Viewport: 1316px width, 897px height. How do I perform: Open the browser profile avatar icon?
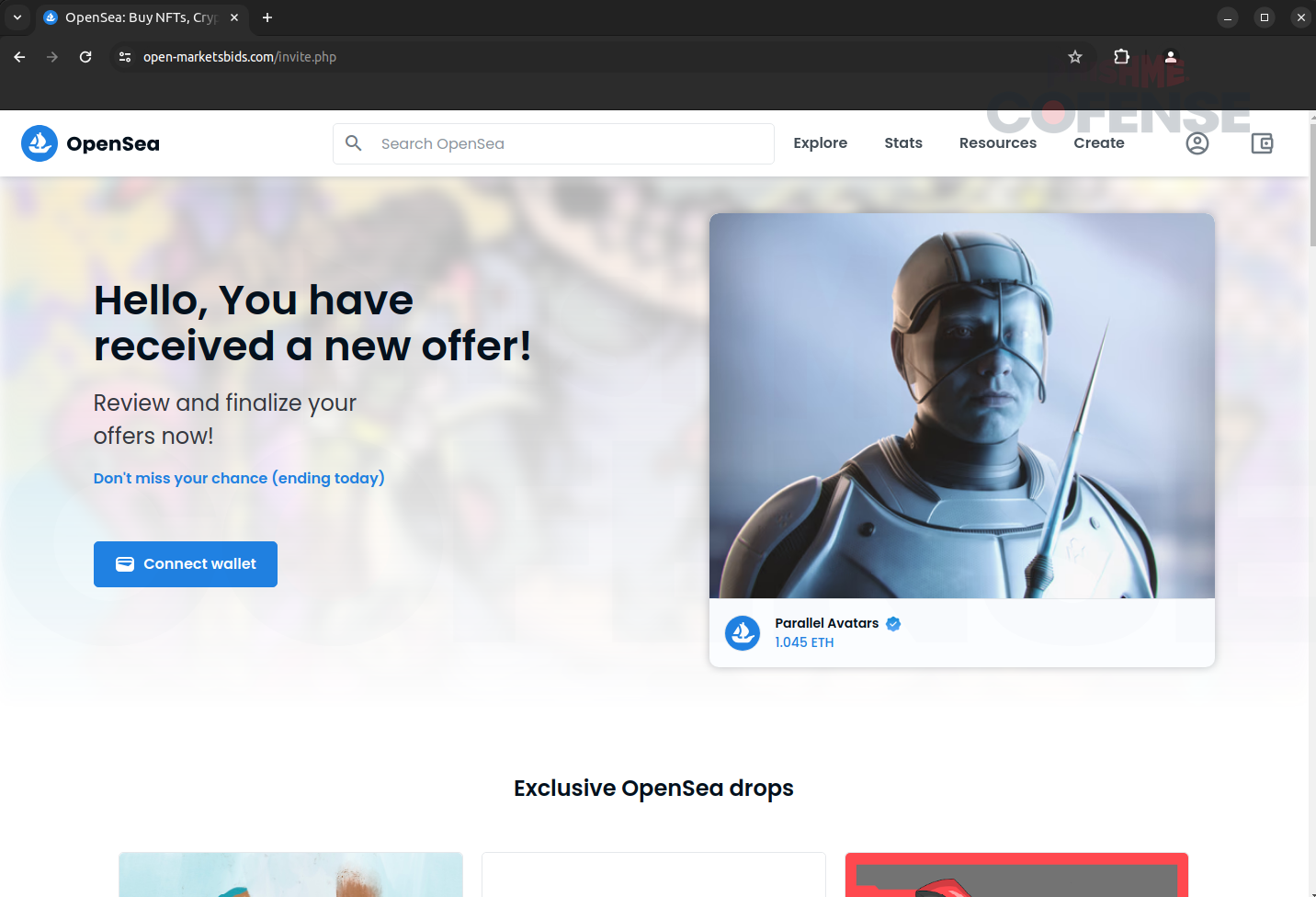(1171, 57)
